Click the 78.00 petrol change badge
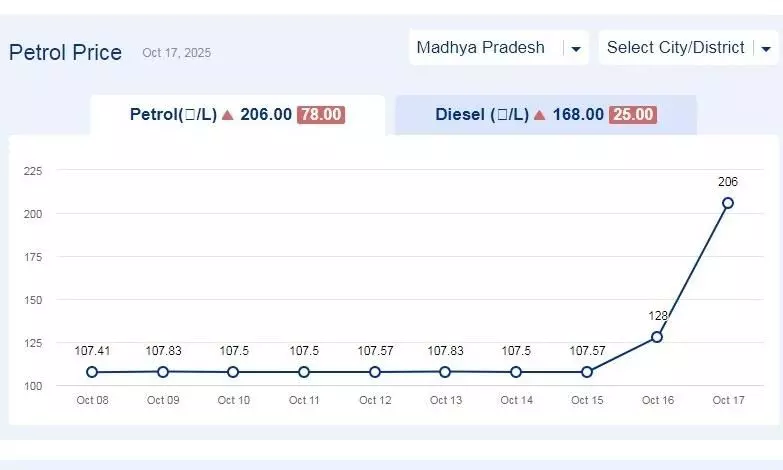This screenshot has height=470, width=783. (321, 115)
